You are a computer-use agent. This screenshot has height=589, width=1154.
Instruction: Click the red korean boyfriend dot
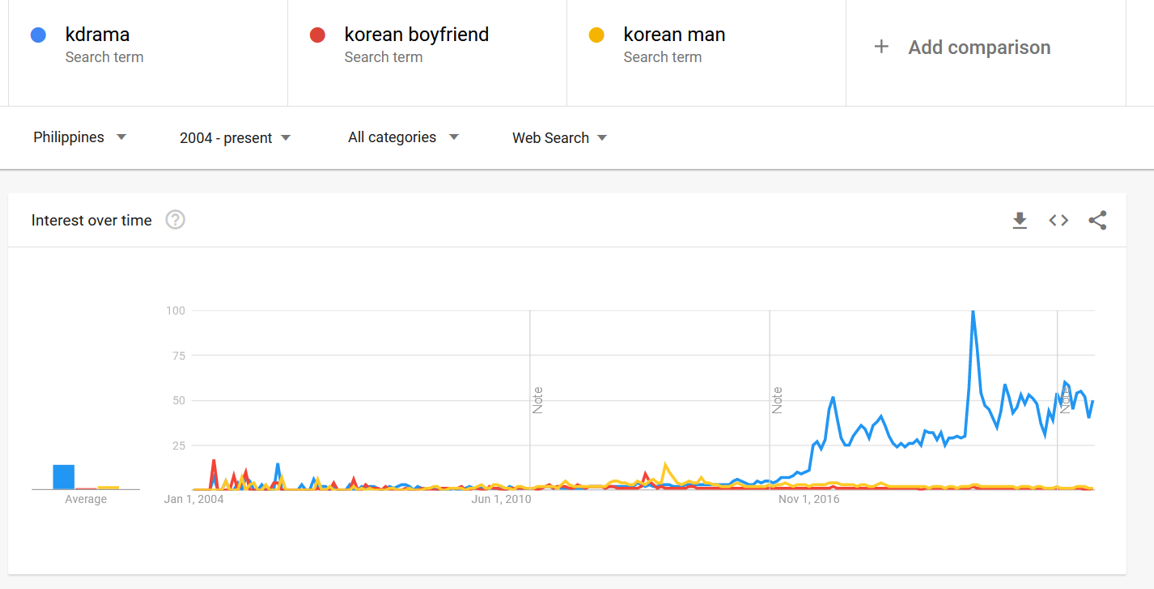click(317, 35)
